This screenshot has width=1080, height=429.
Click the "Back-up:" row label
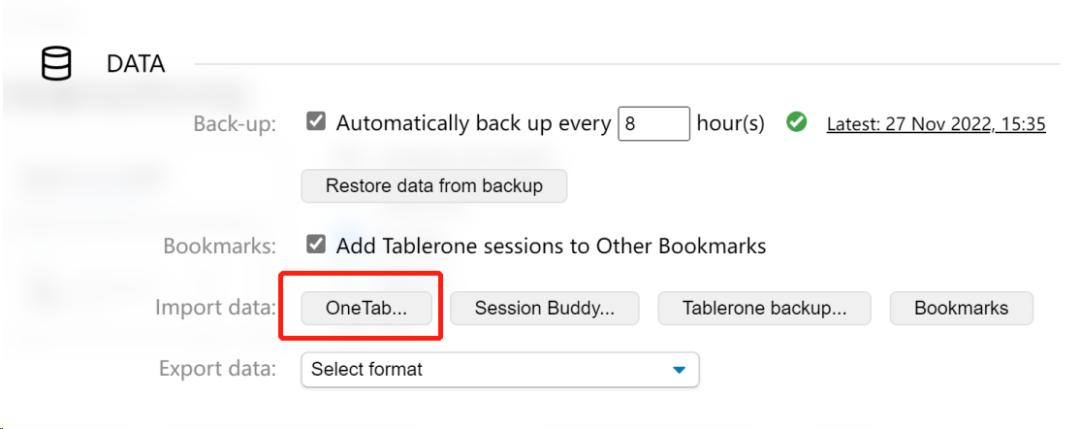click(234, 125)
